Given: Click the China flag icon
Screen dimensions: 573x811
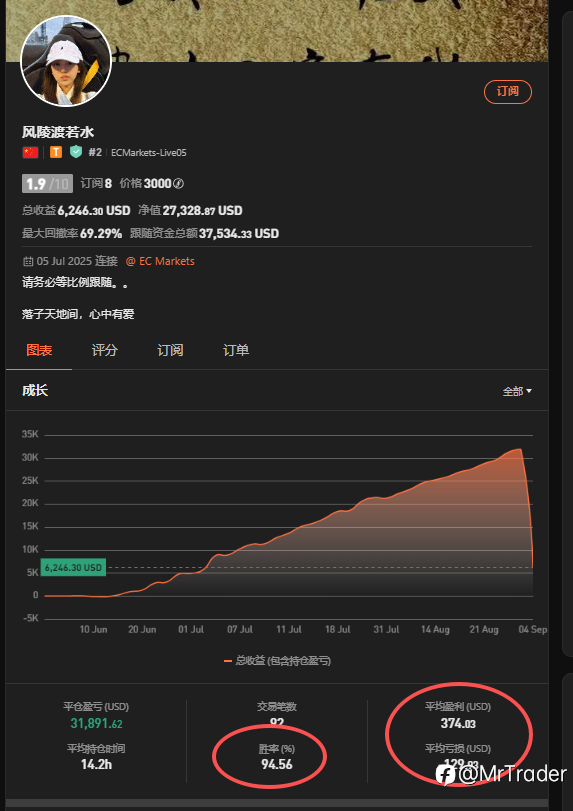Looking at the screenshot, I should click(x=31, y=152).
